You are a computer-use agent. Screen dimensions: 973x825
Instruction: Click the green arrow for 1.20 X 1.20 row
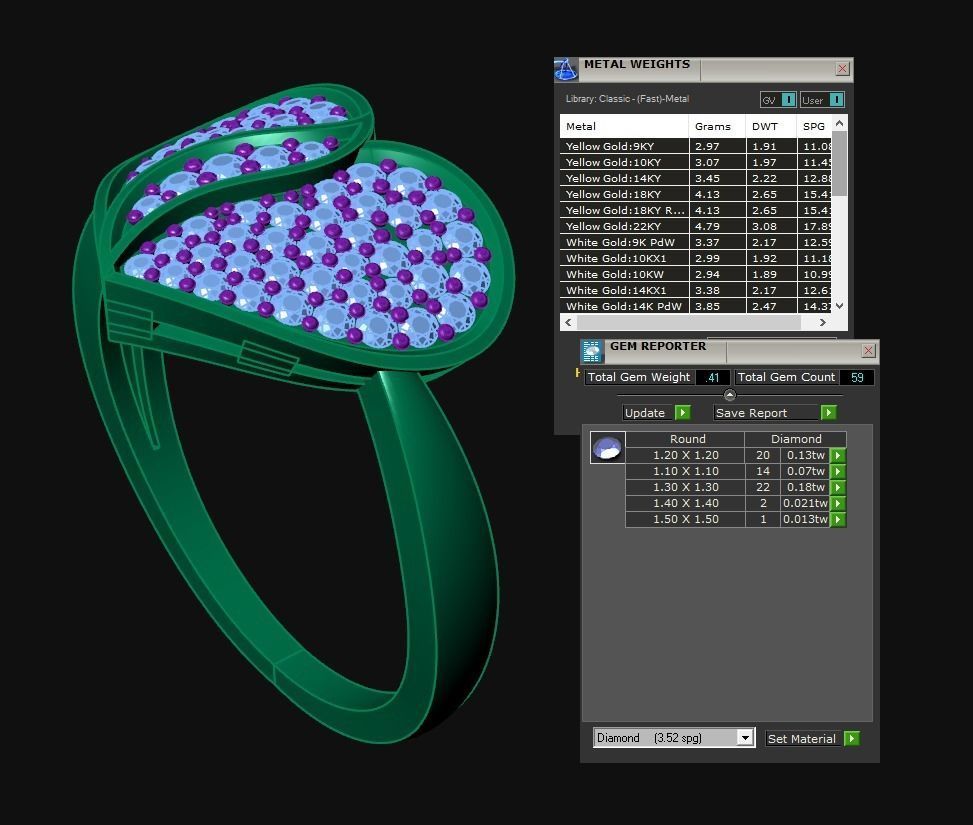pos(838,455)
